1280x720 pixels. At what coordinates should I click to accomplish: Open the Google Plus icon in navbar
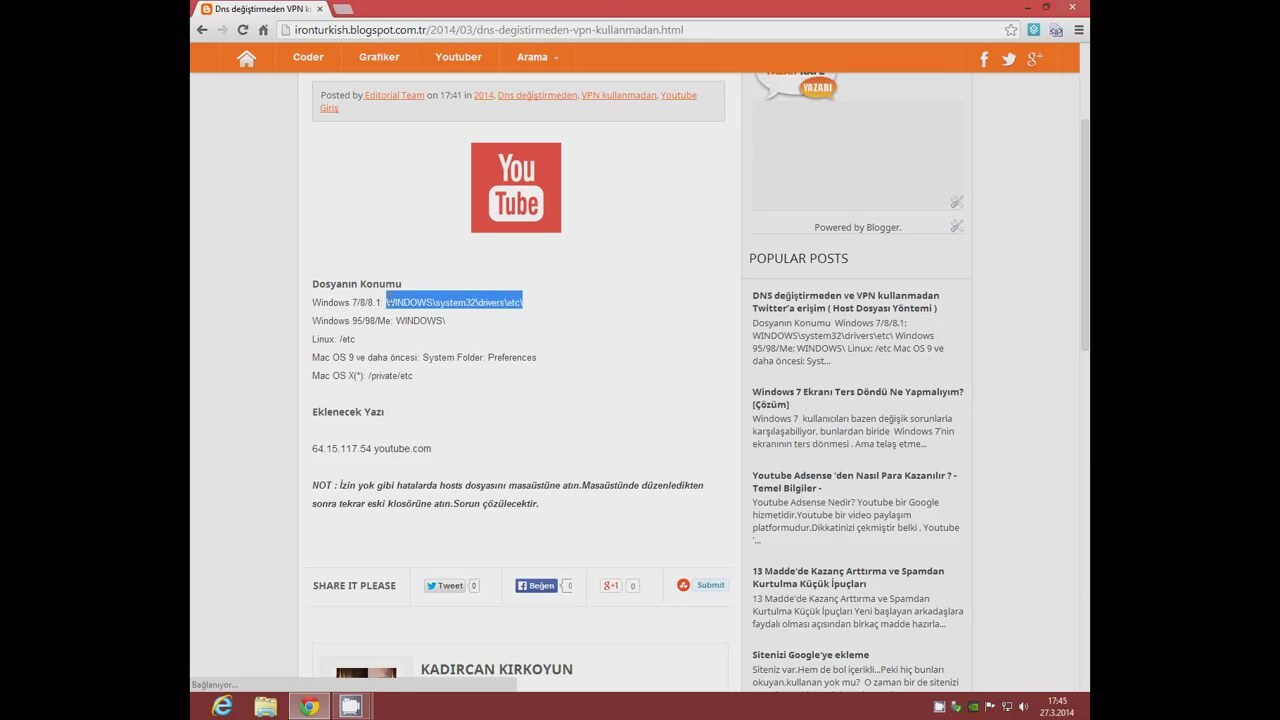click(1035, 59)
